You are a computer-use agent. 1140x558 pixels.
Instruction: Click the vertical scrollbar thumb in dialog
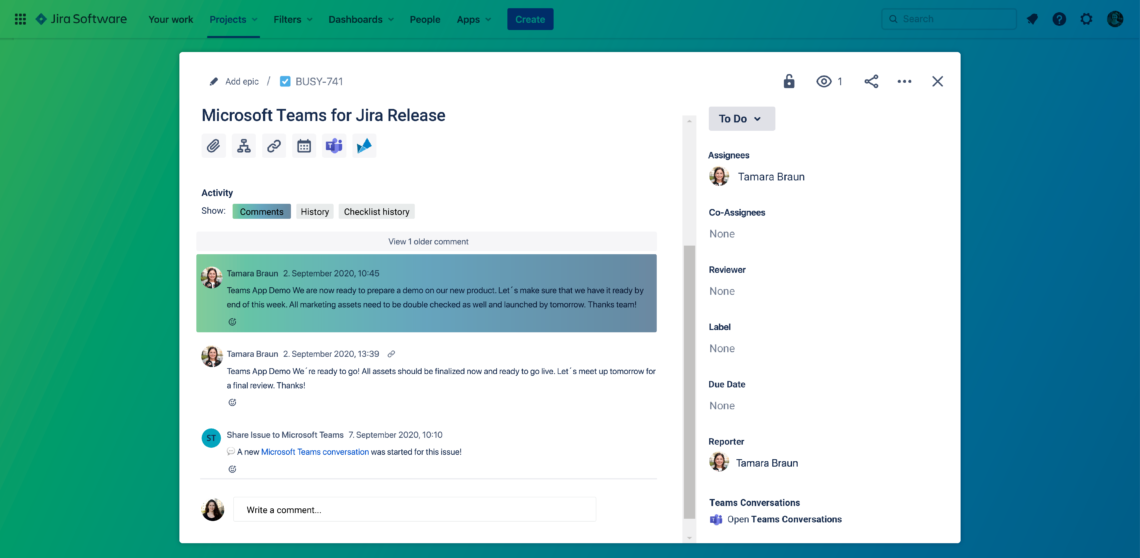690,382
